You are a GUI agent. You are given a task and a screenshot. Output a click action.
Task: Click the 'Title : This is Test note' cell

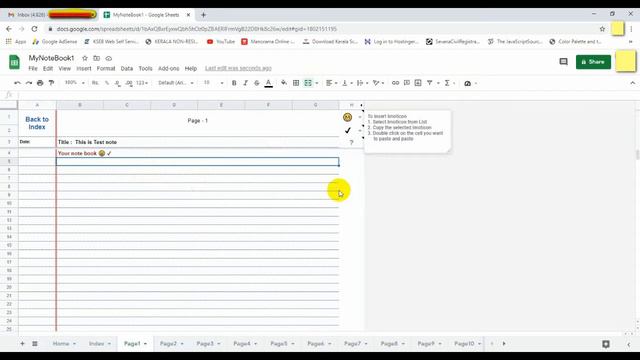coord(198,142)
